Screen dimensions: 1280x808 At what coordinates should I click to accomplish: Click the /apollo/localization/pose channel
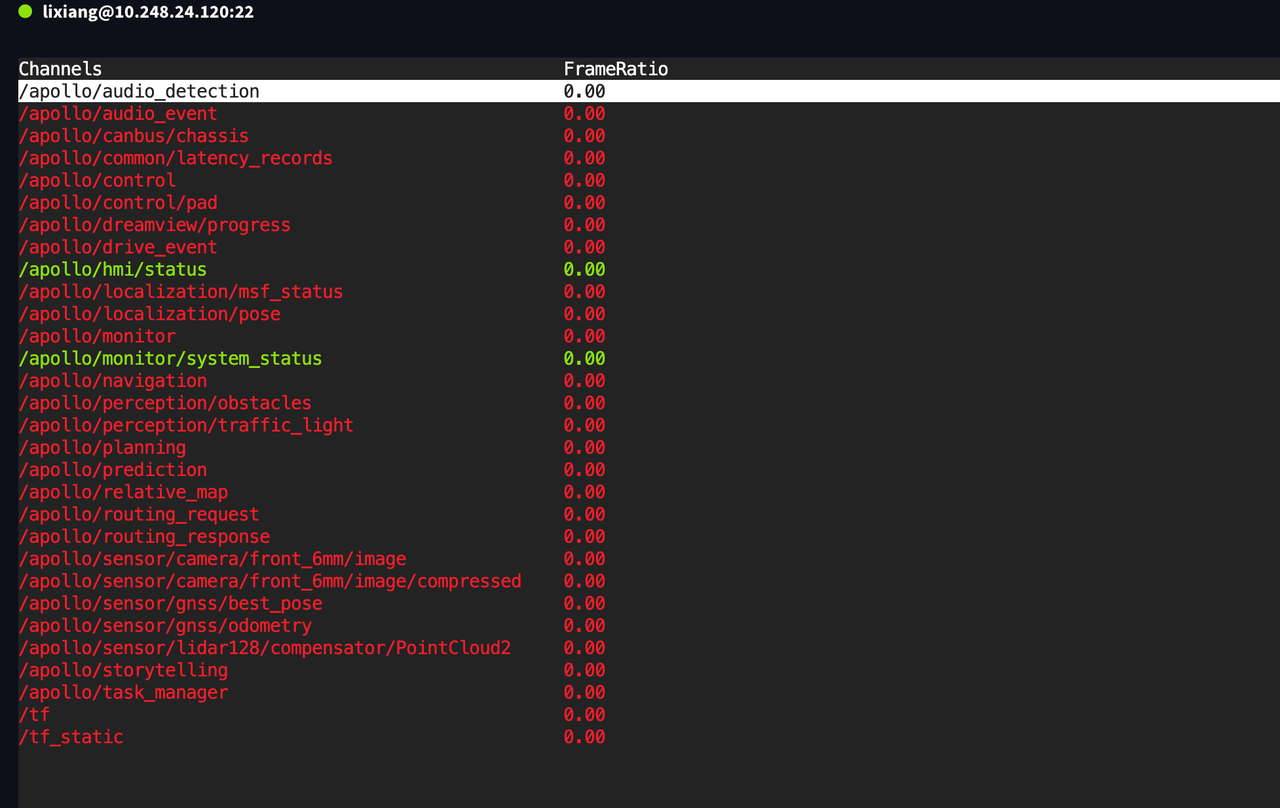click(150, 314)
